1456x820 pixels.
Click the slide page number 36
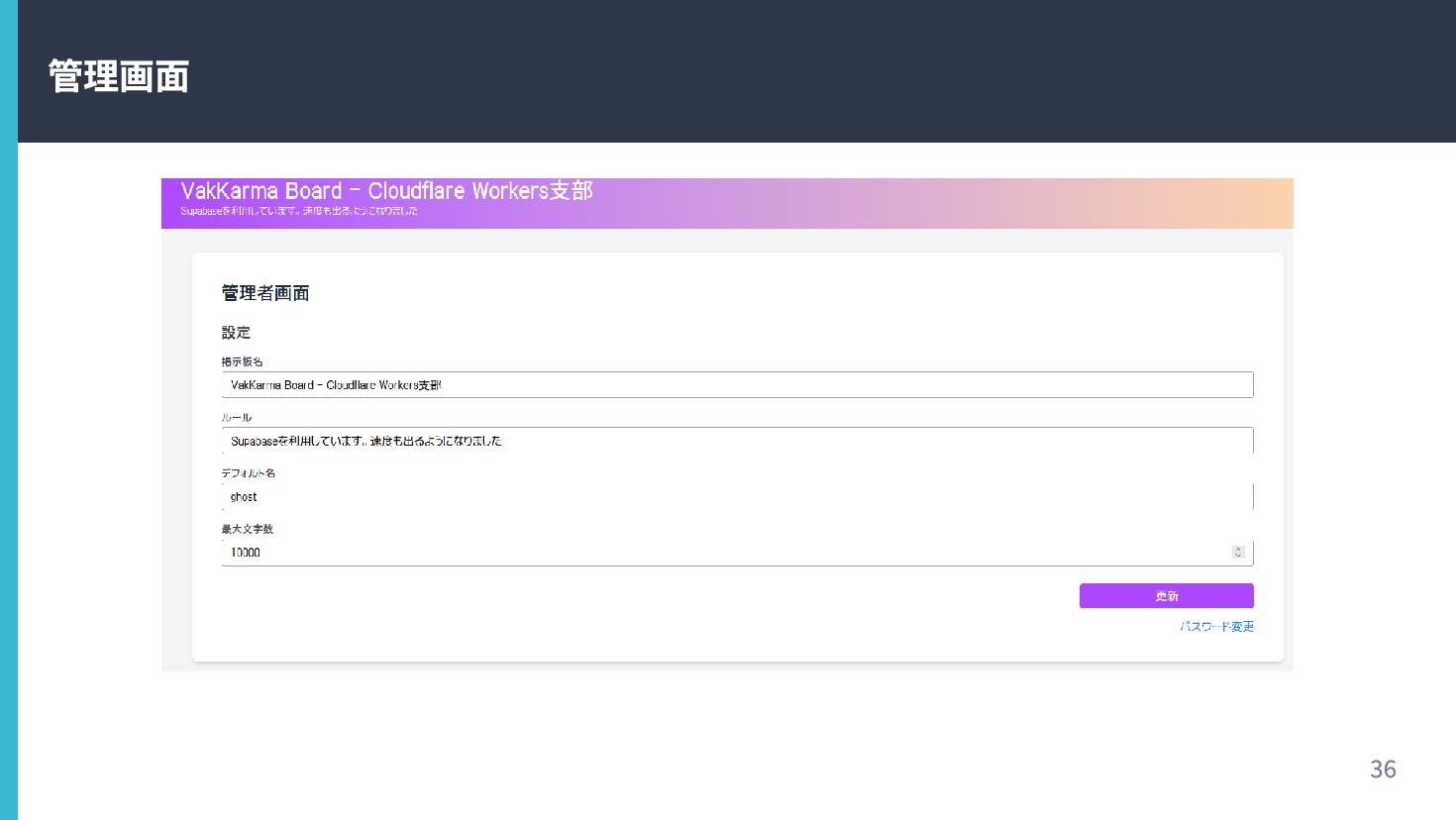[x=1383, y=769]
